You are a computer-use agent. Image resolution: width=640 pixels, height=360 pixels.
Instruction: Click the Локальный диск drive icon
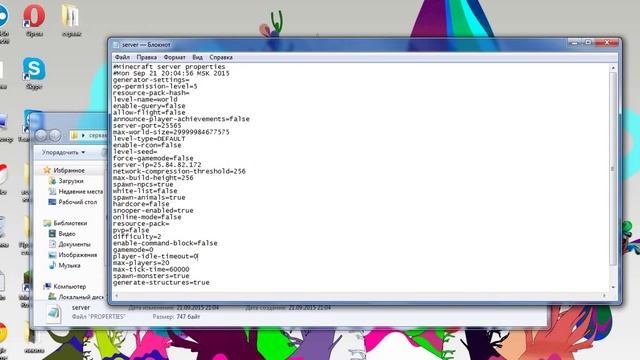pos(52,297)
